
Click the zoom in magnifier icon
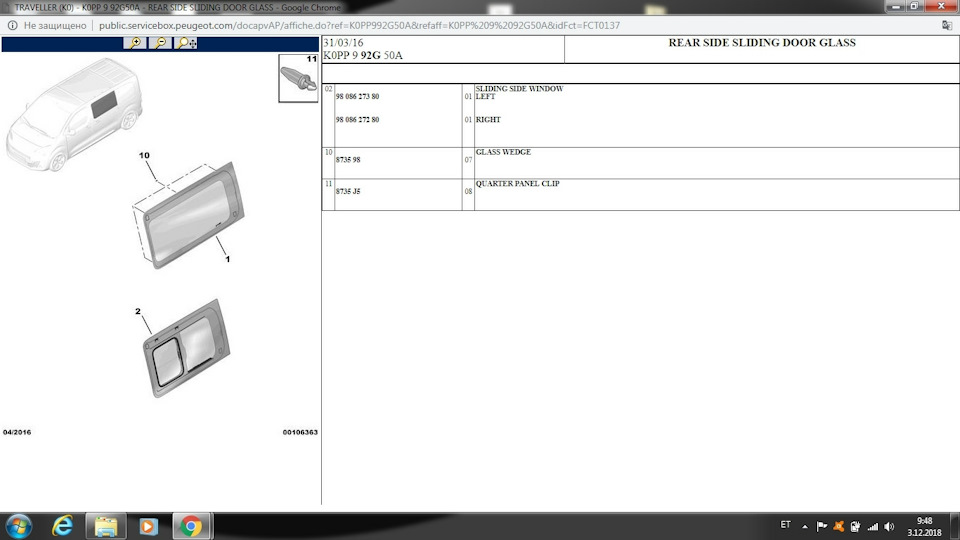coord(134,43)
